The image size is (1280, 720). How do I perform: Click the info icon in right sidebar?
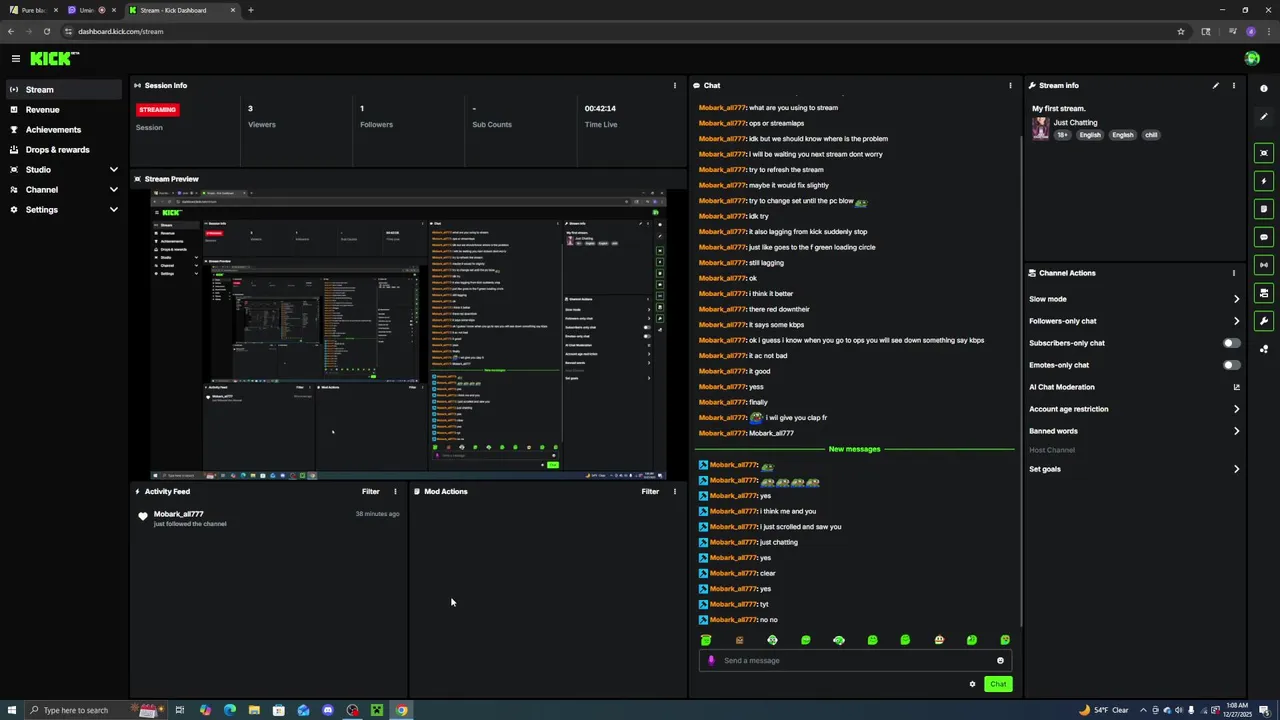pos(1264,89)
